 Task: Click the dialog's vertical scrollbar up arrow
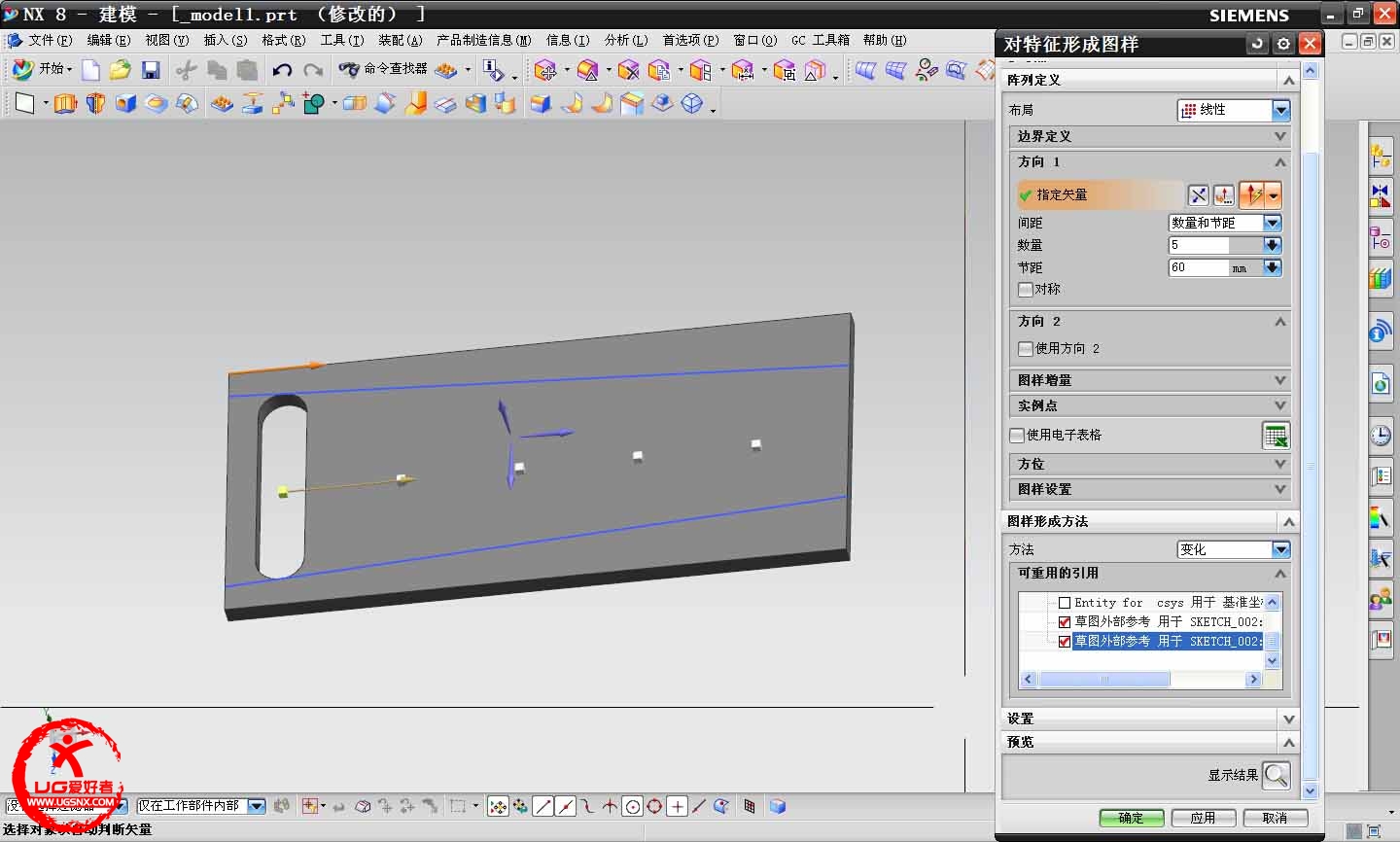coord(1311,72)
